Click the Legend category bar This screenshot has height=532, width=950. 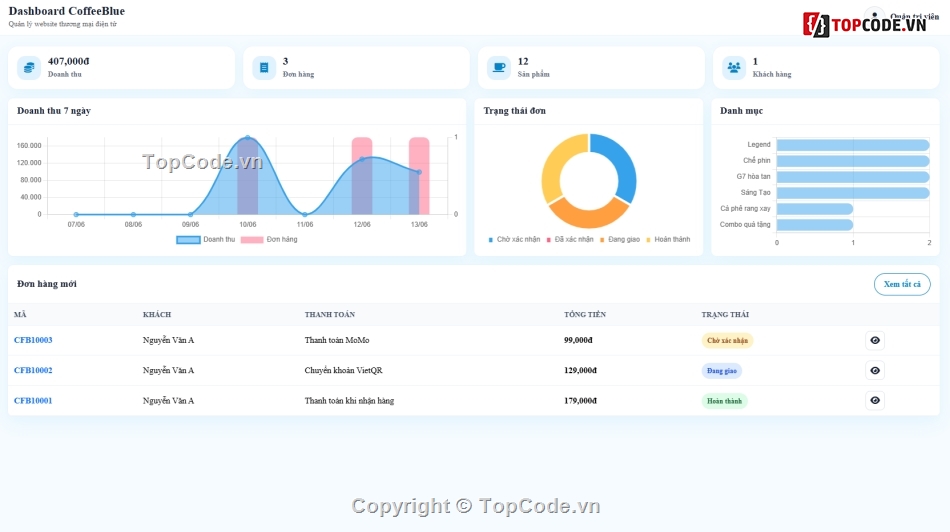852,145
